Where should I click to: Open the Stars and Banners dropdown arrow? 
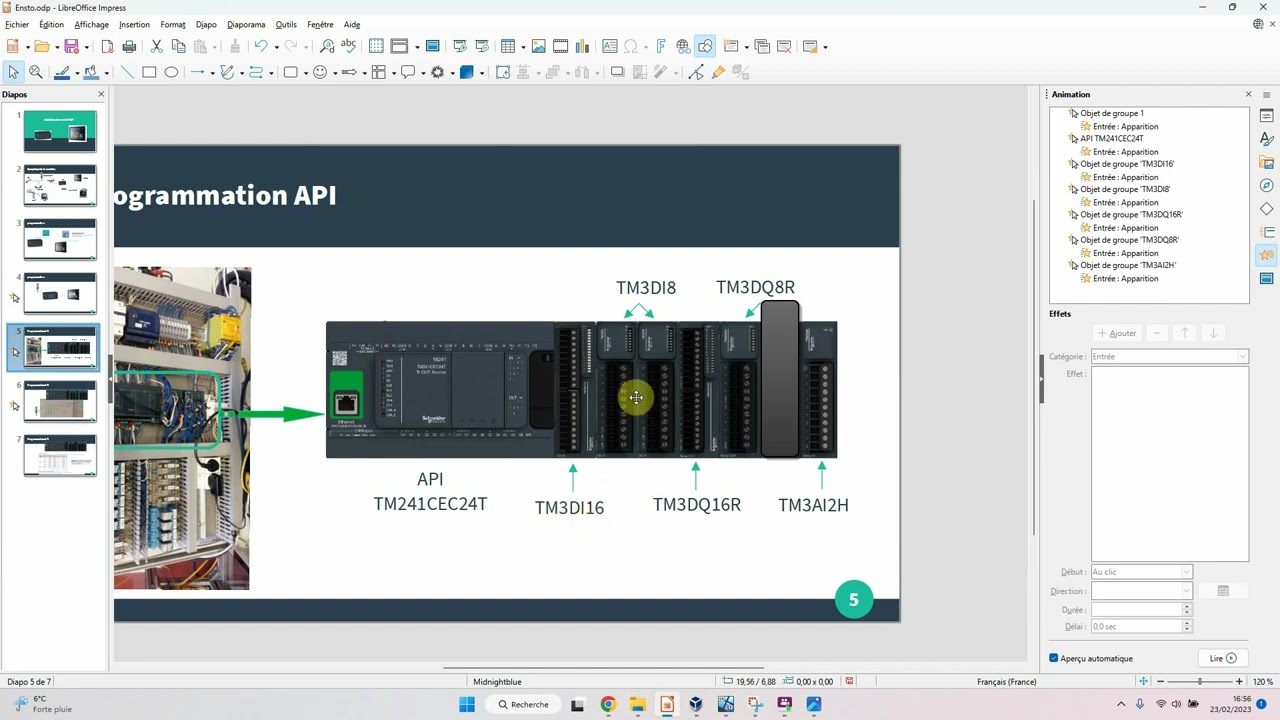click(452, 72)
